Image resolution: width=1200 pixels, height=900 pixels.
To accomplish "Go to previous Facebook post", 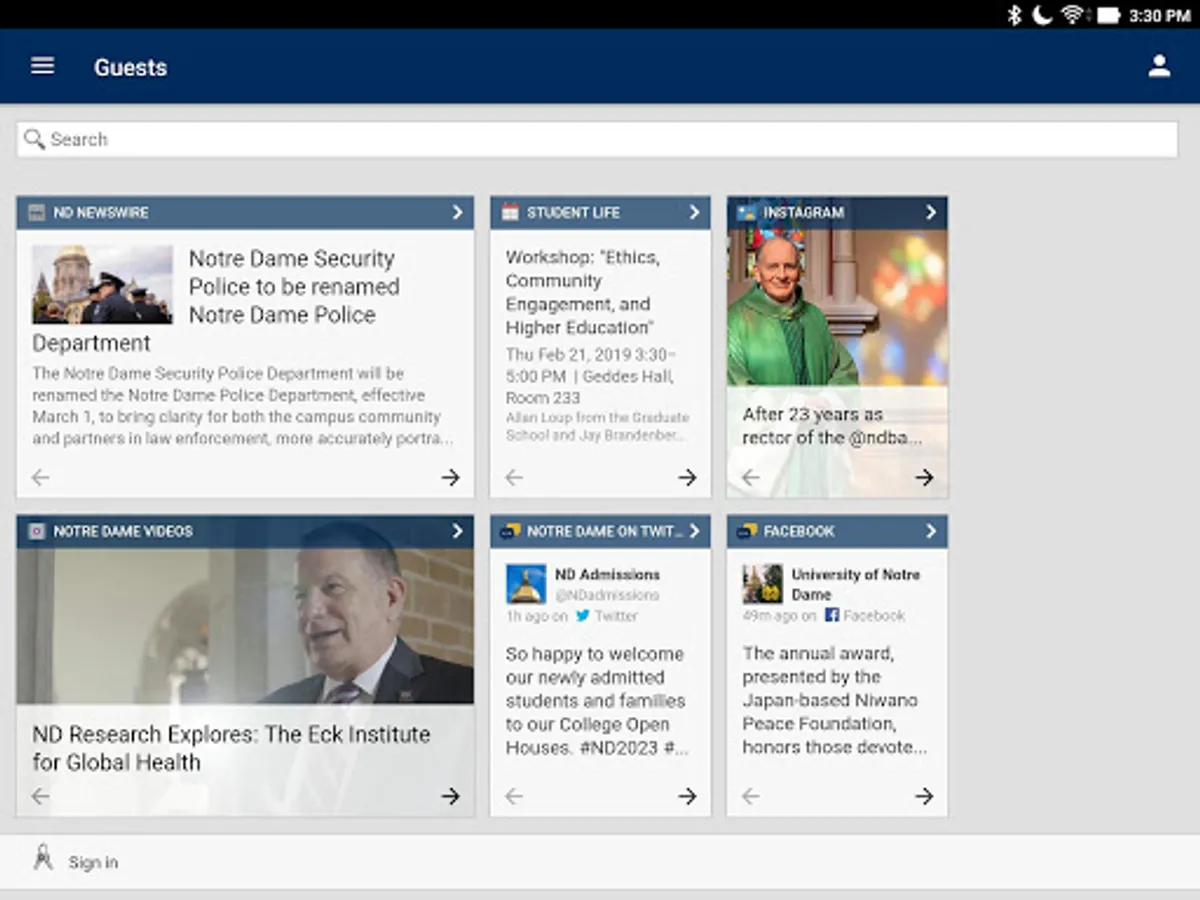I will tap(751, 796).
